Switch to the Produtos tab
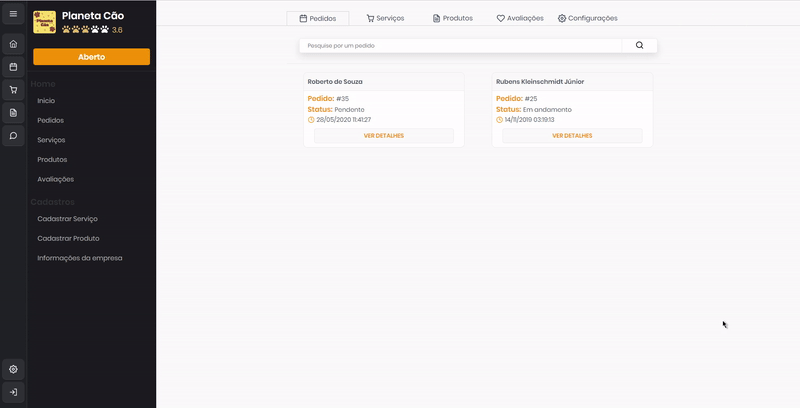The width and height of the screenshot is (800, 408). click(x=453, y=18)
